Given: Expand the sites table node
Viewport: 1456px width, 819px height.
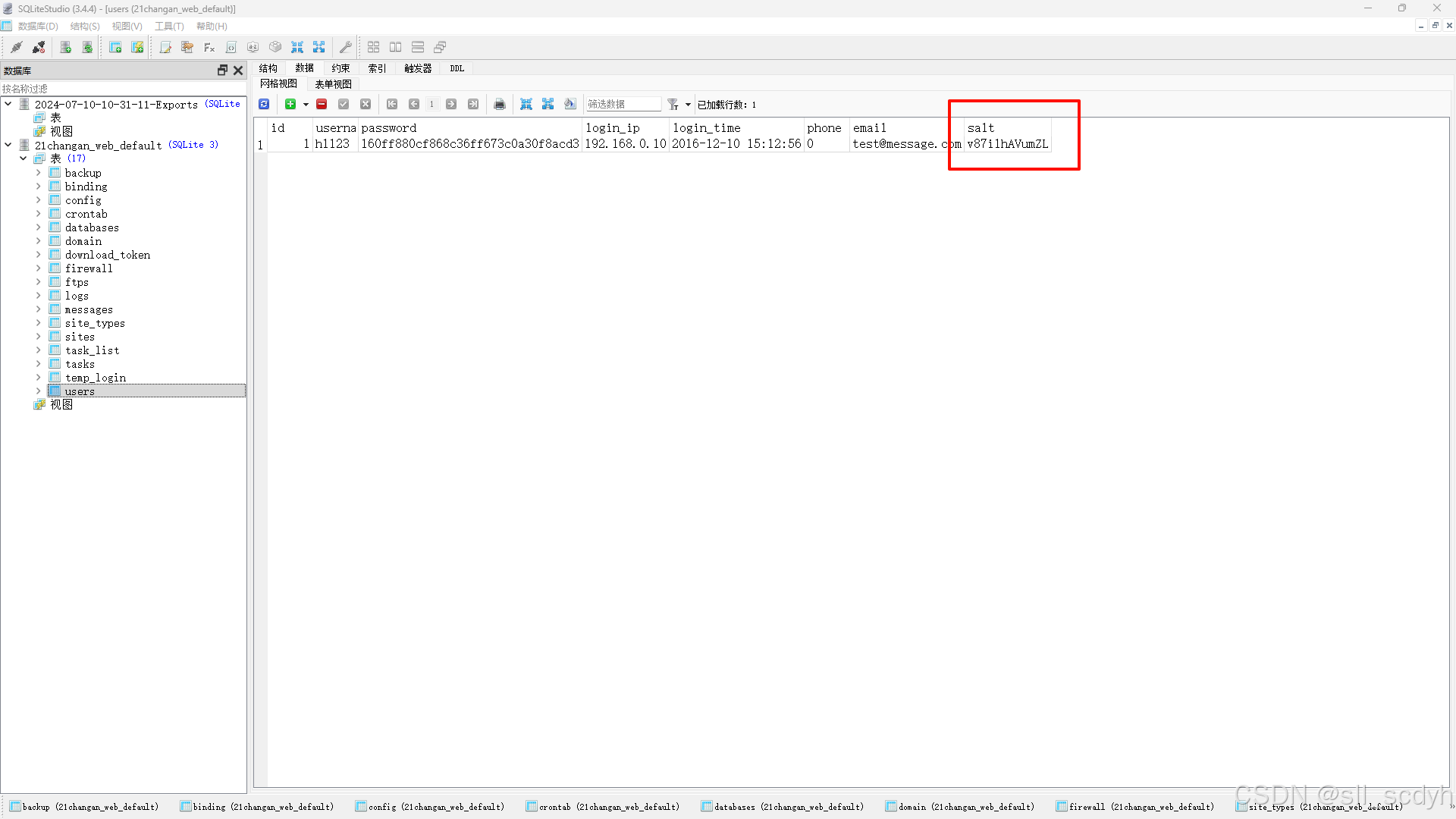Looking at the screenshot, I should tap(39, 337).
